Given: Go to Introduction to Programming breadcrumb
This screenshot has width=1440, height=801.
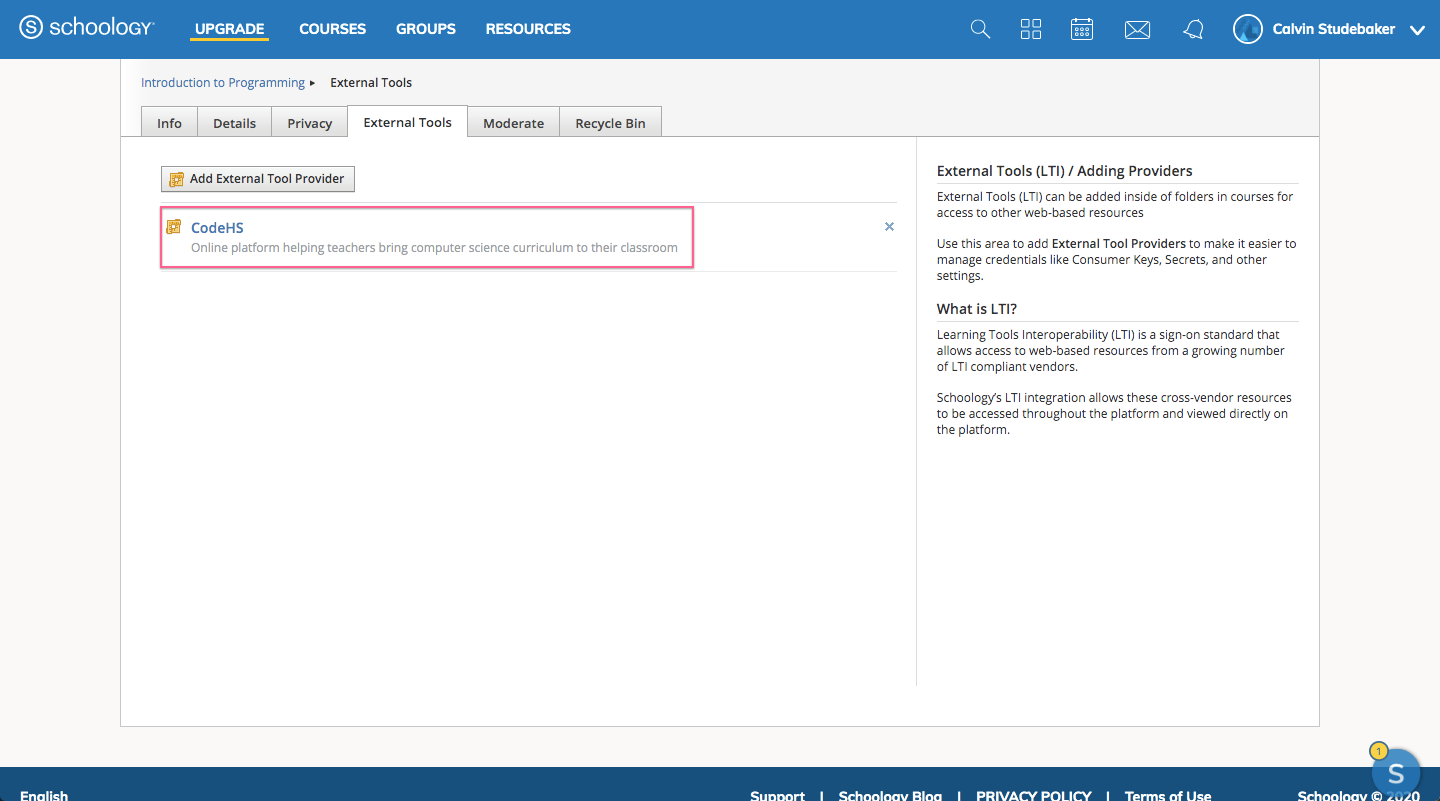Looking at the screenshot, I should coord(222,83).
